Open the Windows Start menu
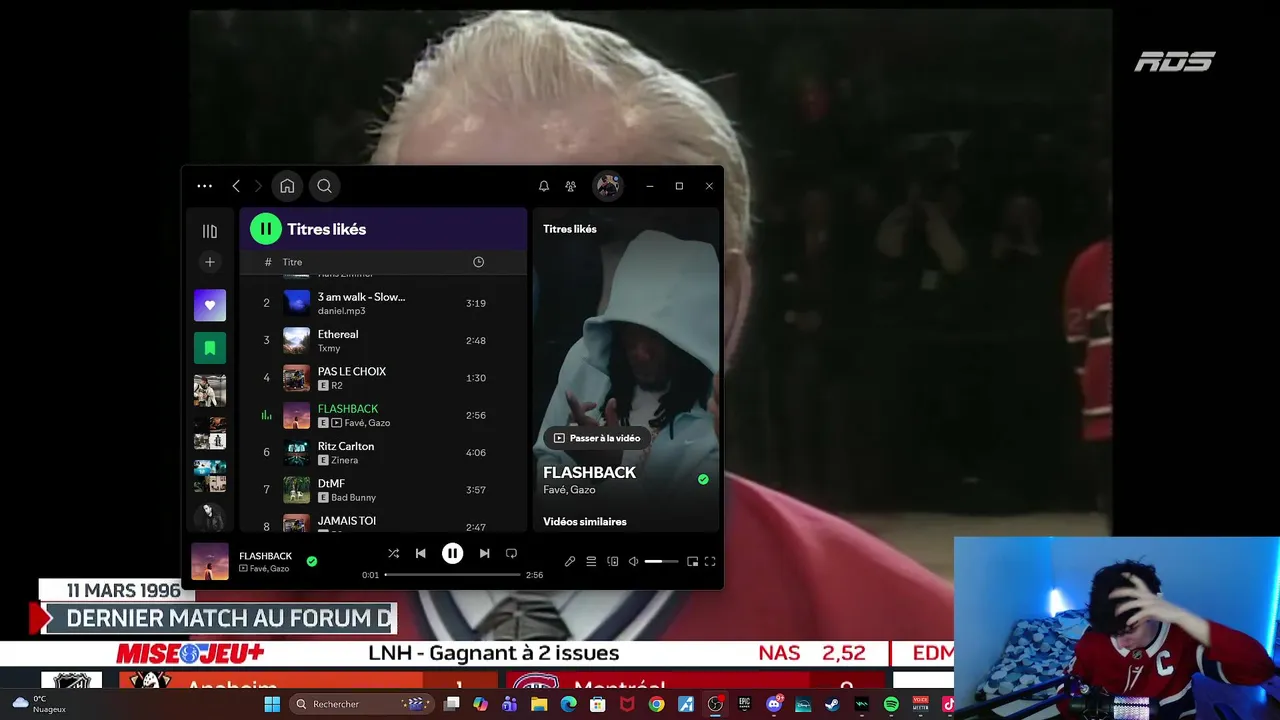 pyautogui.click(x=272, y=704)
